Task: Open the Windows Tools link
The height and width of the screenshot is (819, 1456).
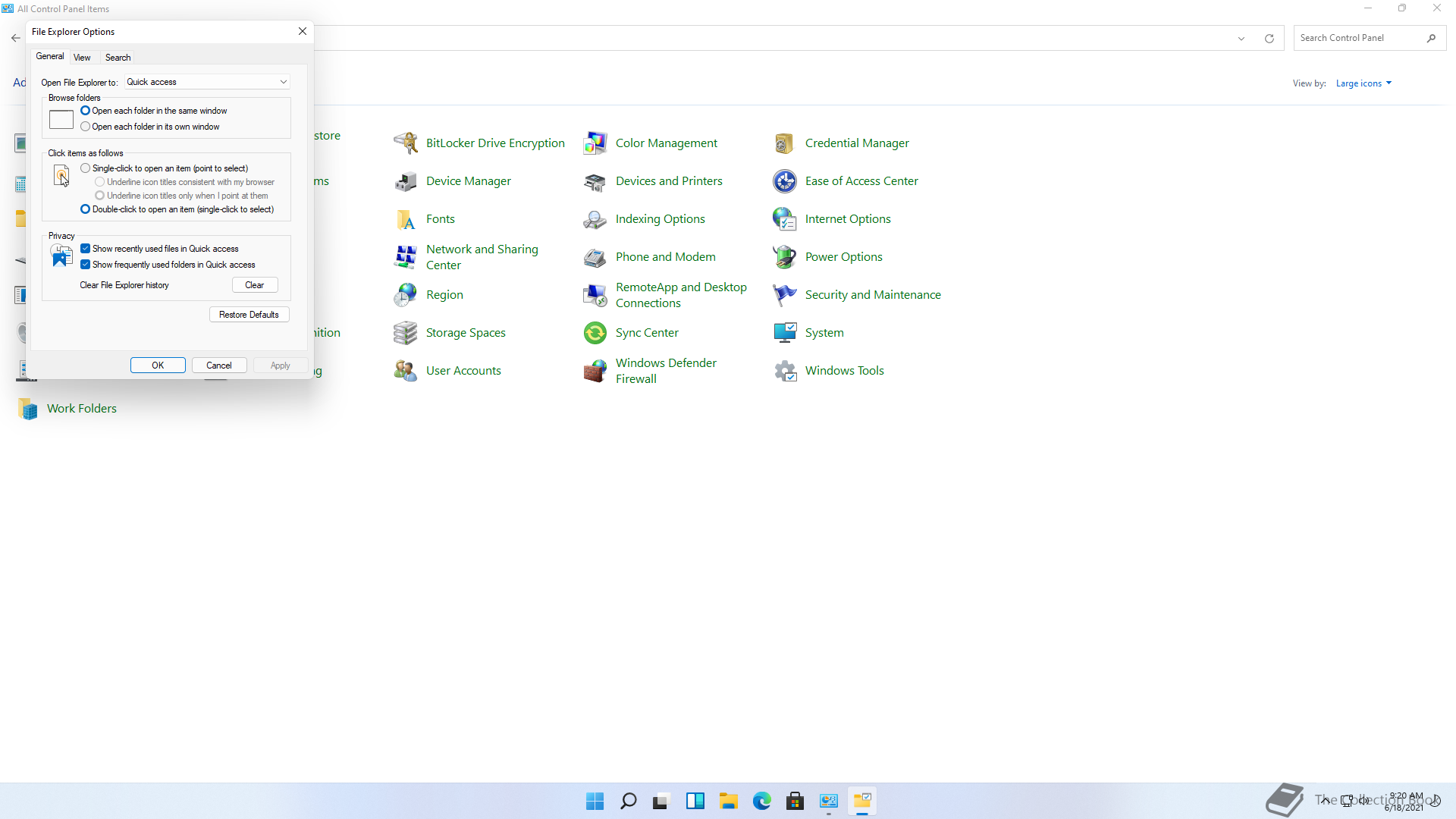Action: (844, 370)
